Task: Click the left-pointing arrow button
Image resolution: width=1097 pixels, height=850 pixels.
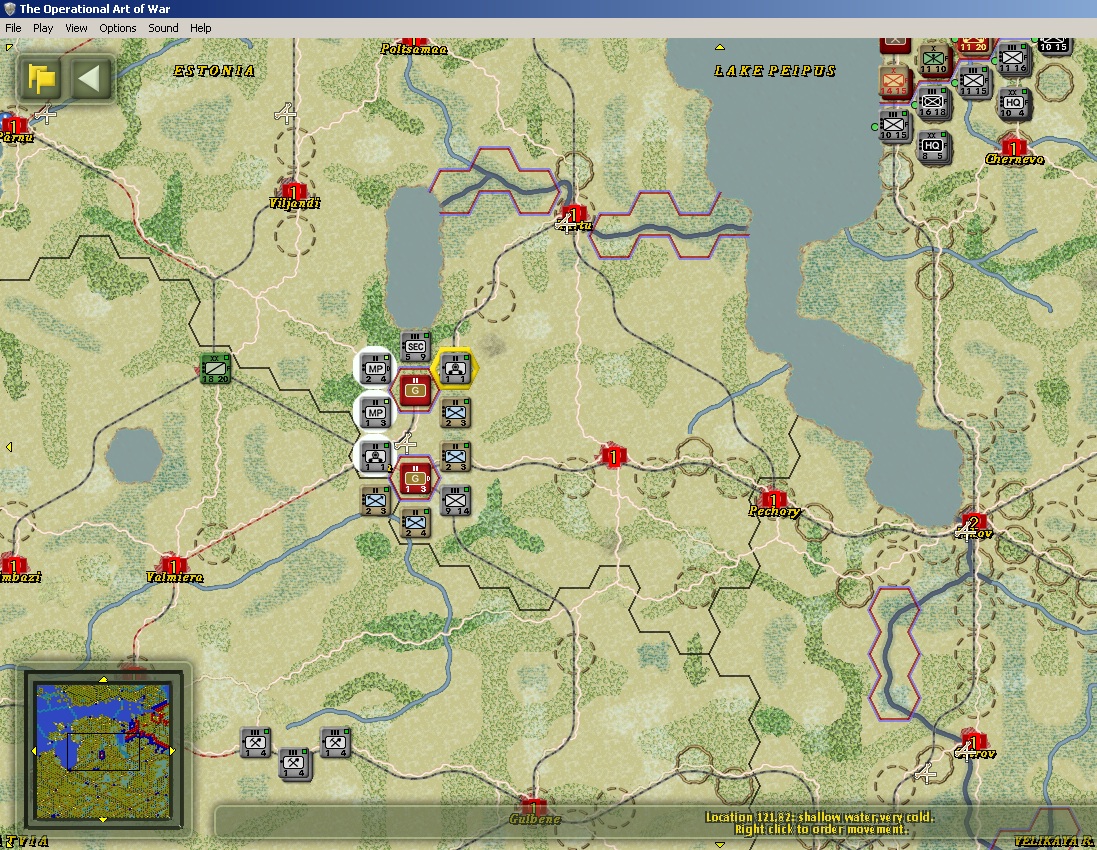Action: tap(90, 78)
